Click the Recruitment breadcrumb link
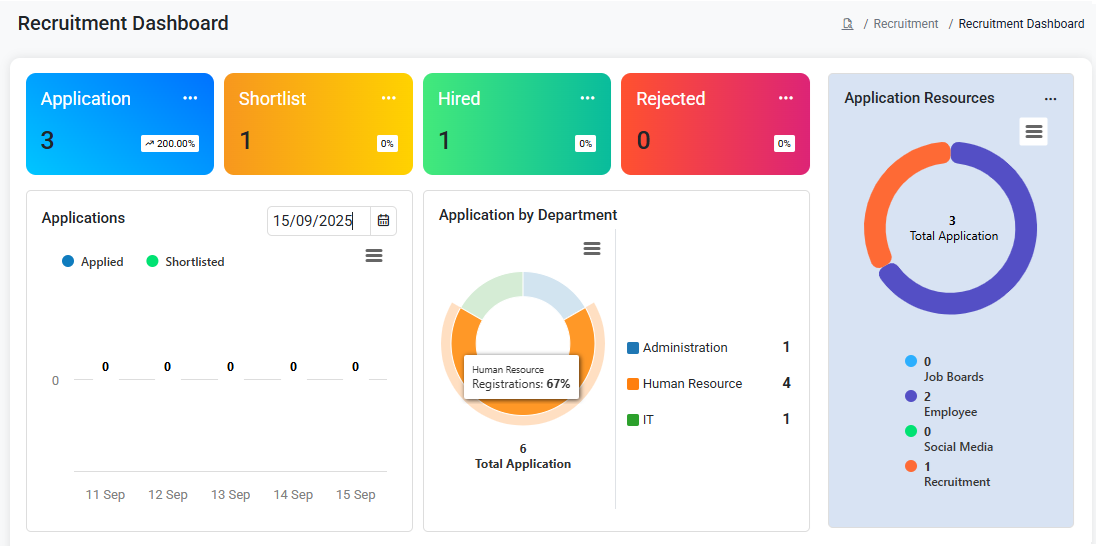This screenshot has height=546, width=1096. [x=905, y=24]
